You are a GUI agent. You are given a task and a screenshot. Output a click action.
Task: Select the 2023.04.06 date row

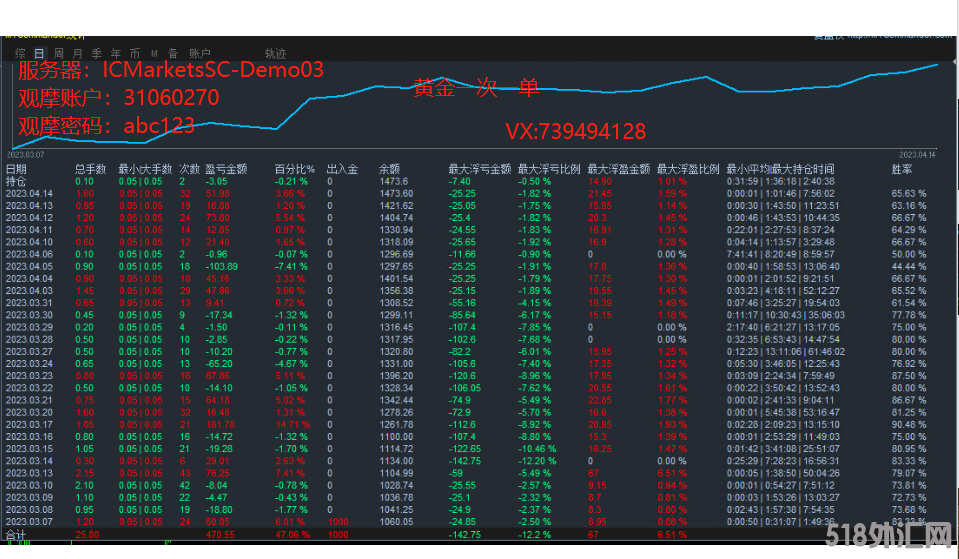pos(29,254)
